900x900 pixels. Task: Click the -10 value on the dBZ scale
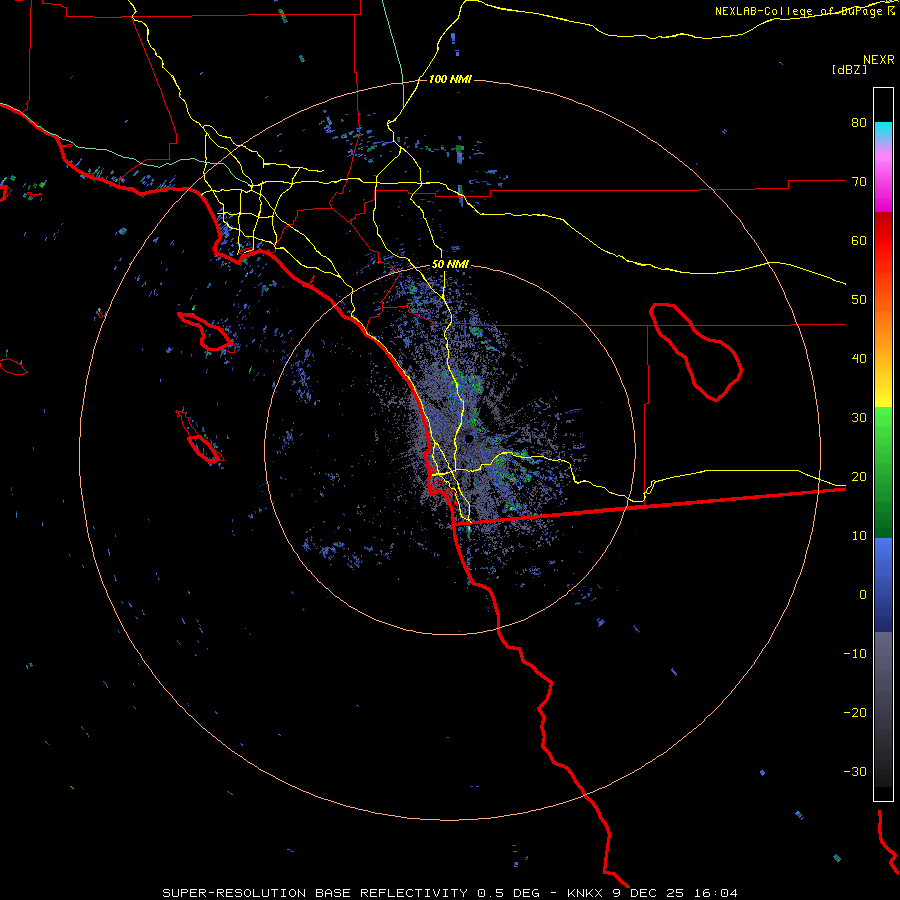pos(855,654)
